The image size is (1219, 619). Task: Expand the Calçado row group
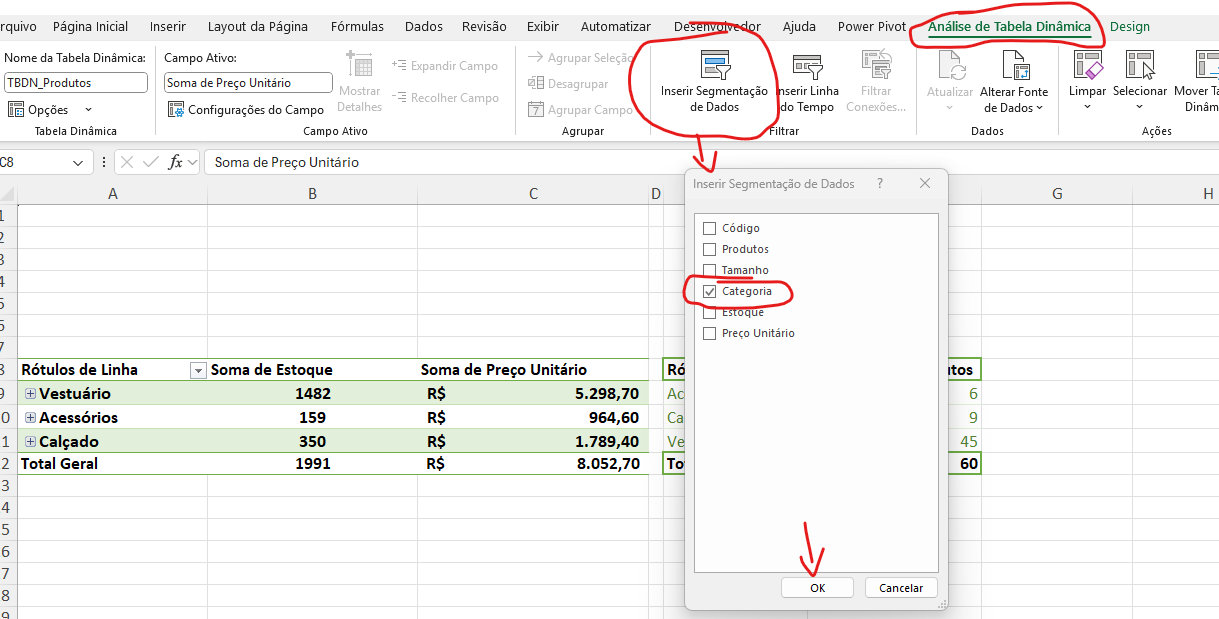pyautogui.click(x=31, y=442)
